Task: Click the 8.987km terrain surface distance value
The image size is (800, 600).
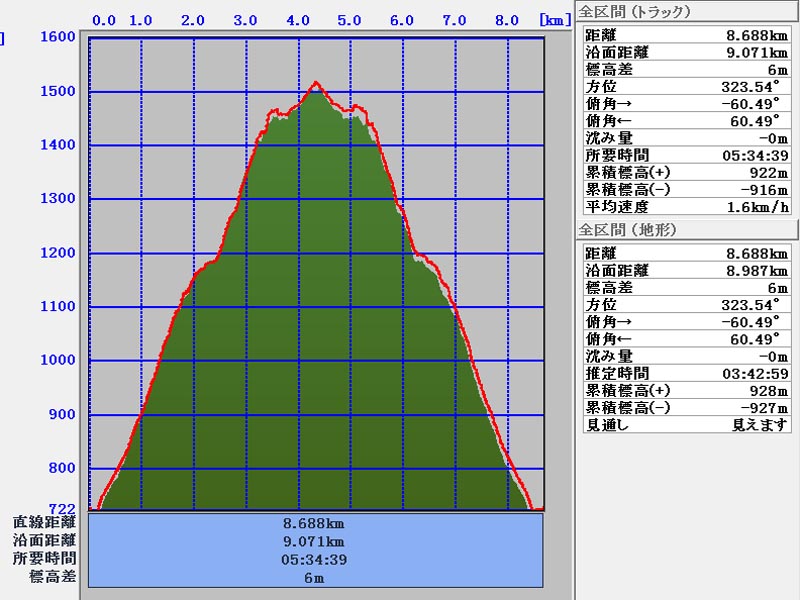Action: tap(758, 271)
